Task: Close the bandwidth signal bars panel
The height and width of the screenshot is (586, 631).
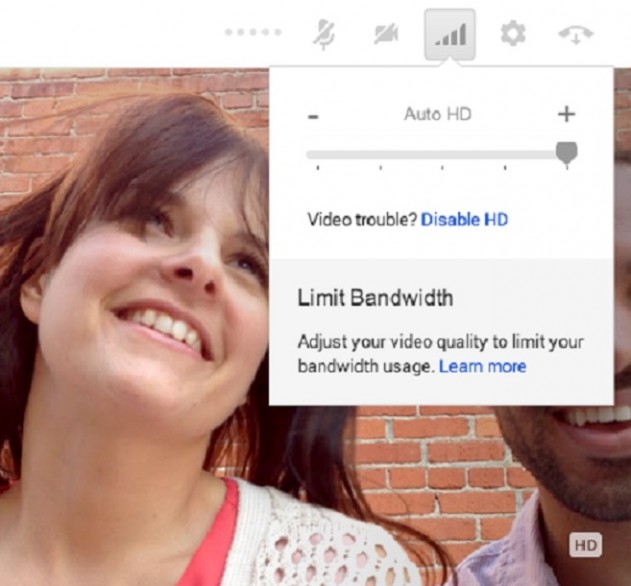Action: (x=449, y=34)
